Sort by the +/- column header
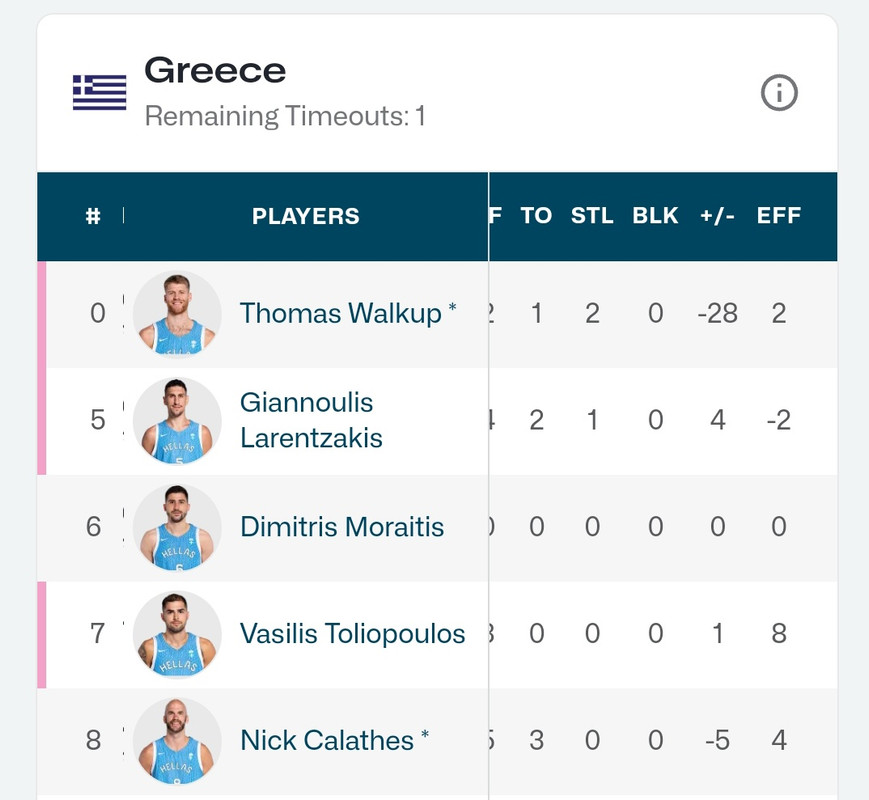 click(717, 216)
